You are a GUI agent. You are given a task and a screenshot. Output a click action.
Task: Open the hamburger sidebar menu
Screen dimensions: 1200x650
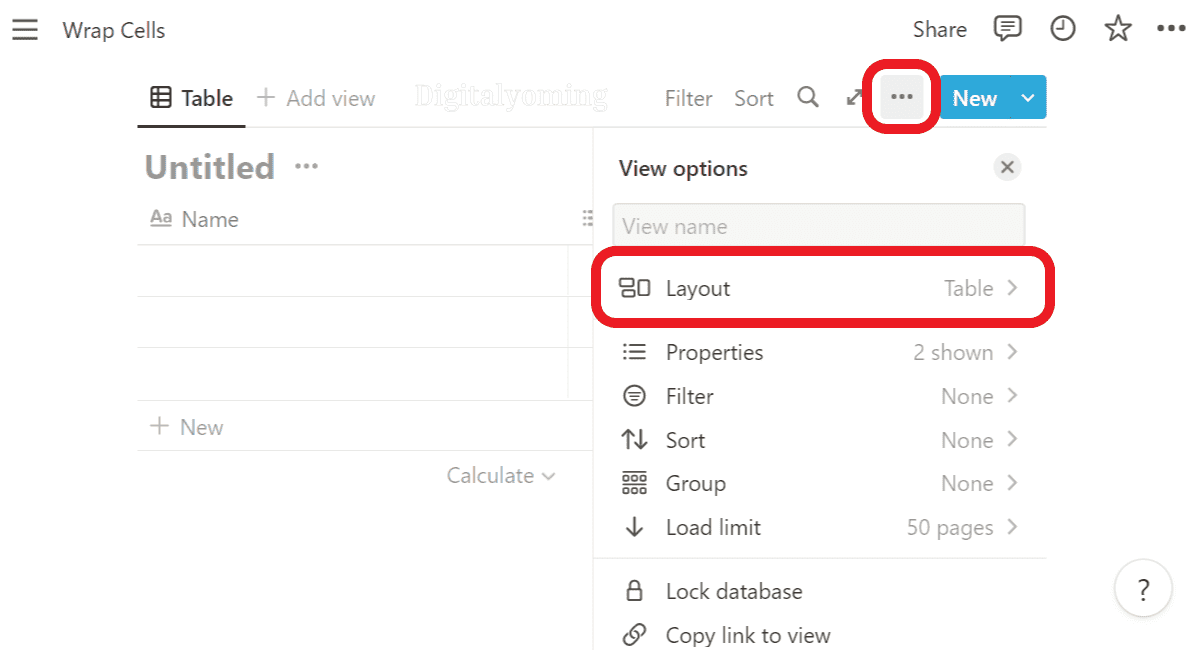(x=25, y=30)
